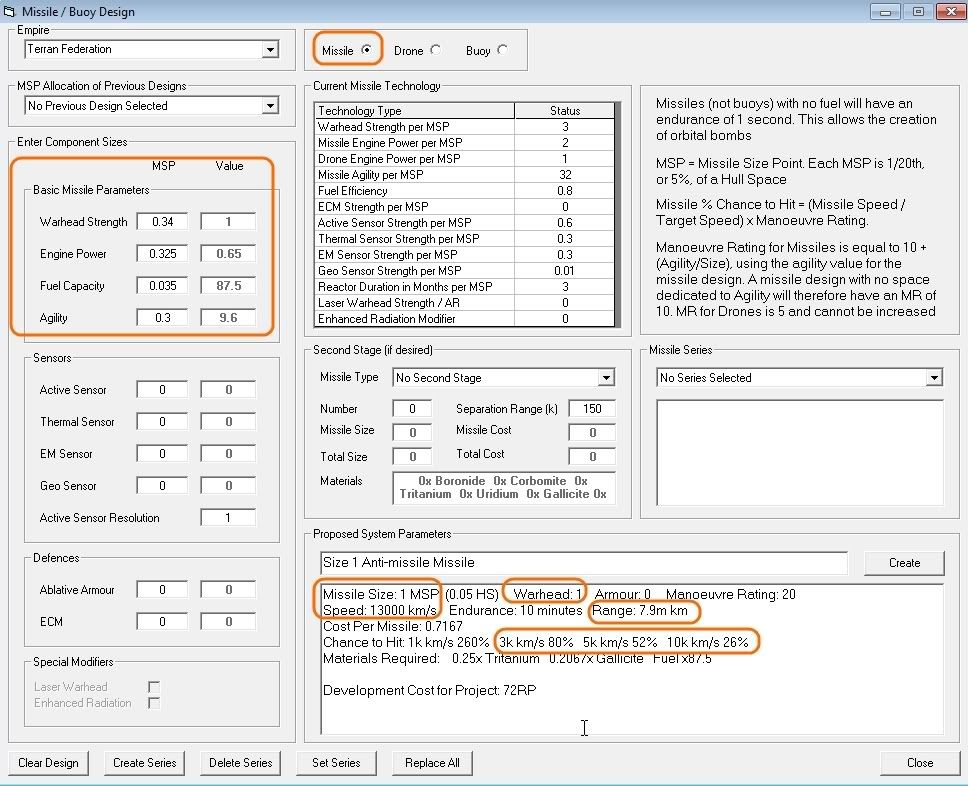Select the 'Warhead Strength per MSP' table row

click(465, 127)
